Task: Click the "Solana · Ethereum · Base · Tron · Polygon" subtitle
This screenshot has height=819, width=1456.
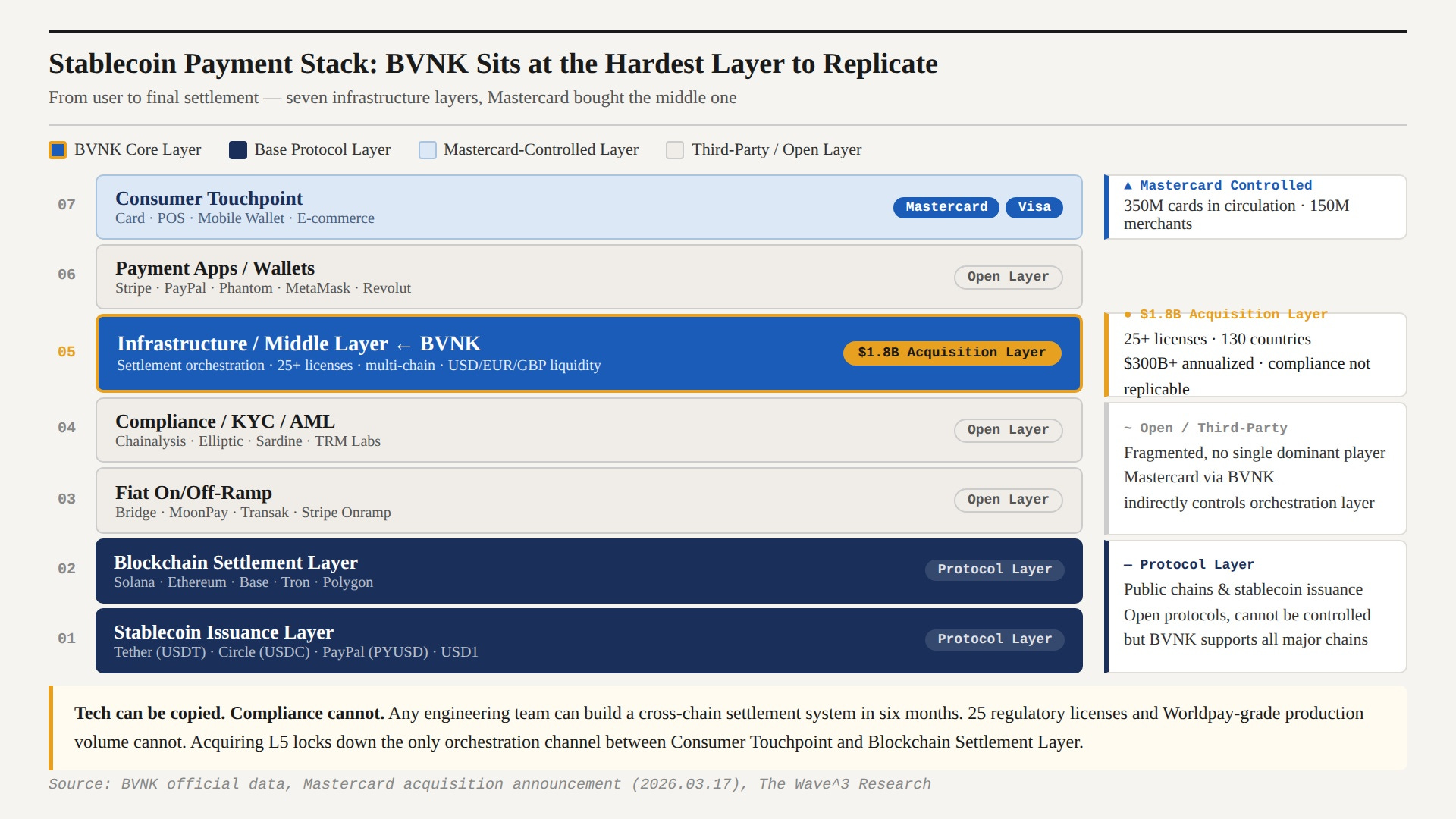Action: coord(243,582)
